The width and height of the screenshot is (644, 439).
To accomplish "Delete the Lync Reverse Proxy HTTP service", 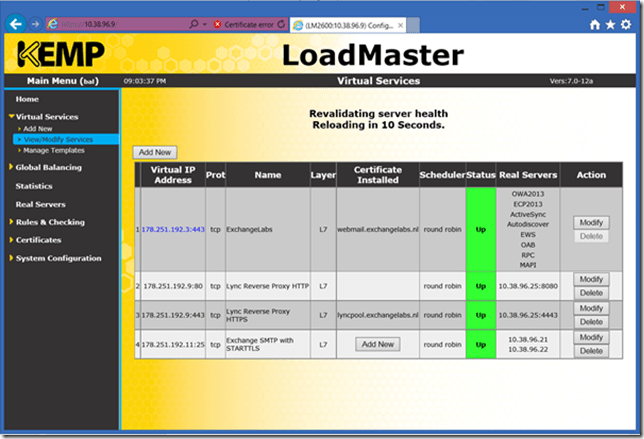I will click(x=591, y=293).
